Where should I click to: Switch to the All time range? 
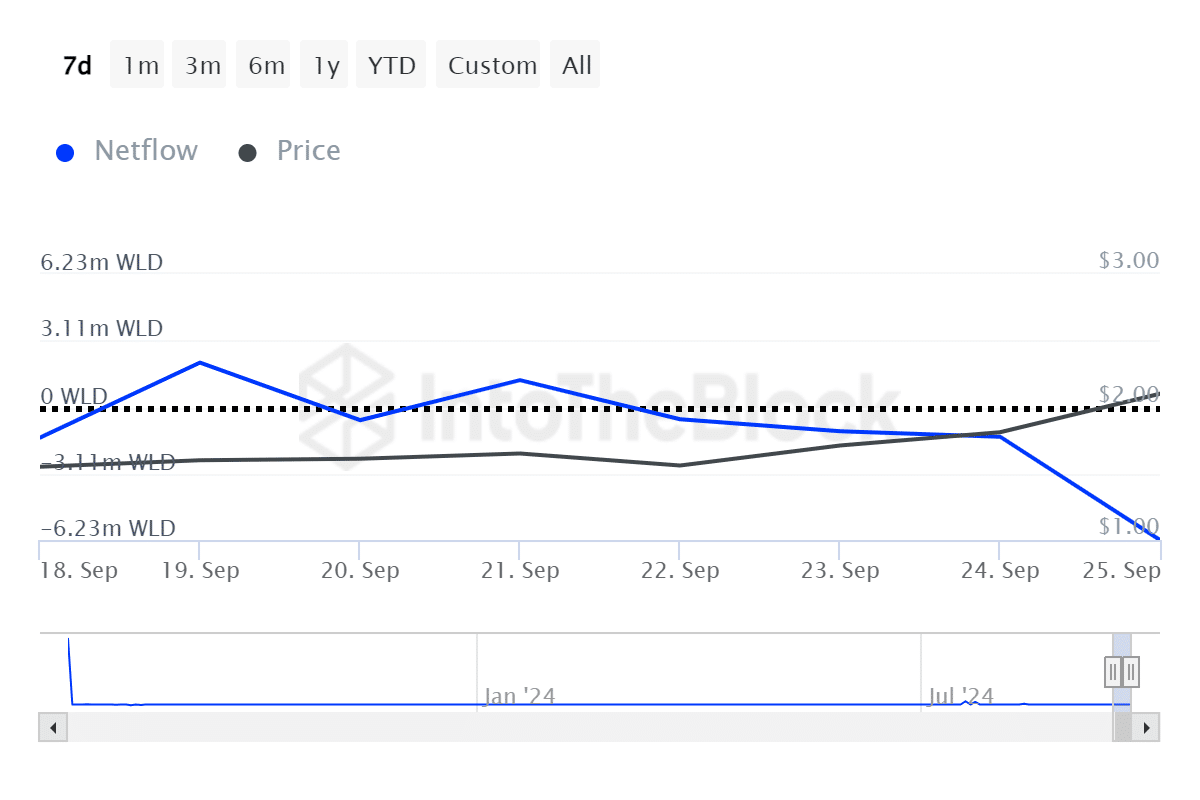575,64
